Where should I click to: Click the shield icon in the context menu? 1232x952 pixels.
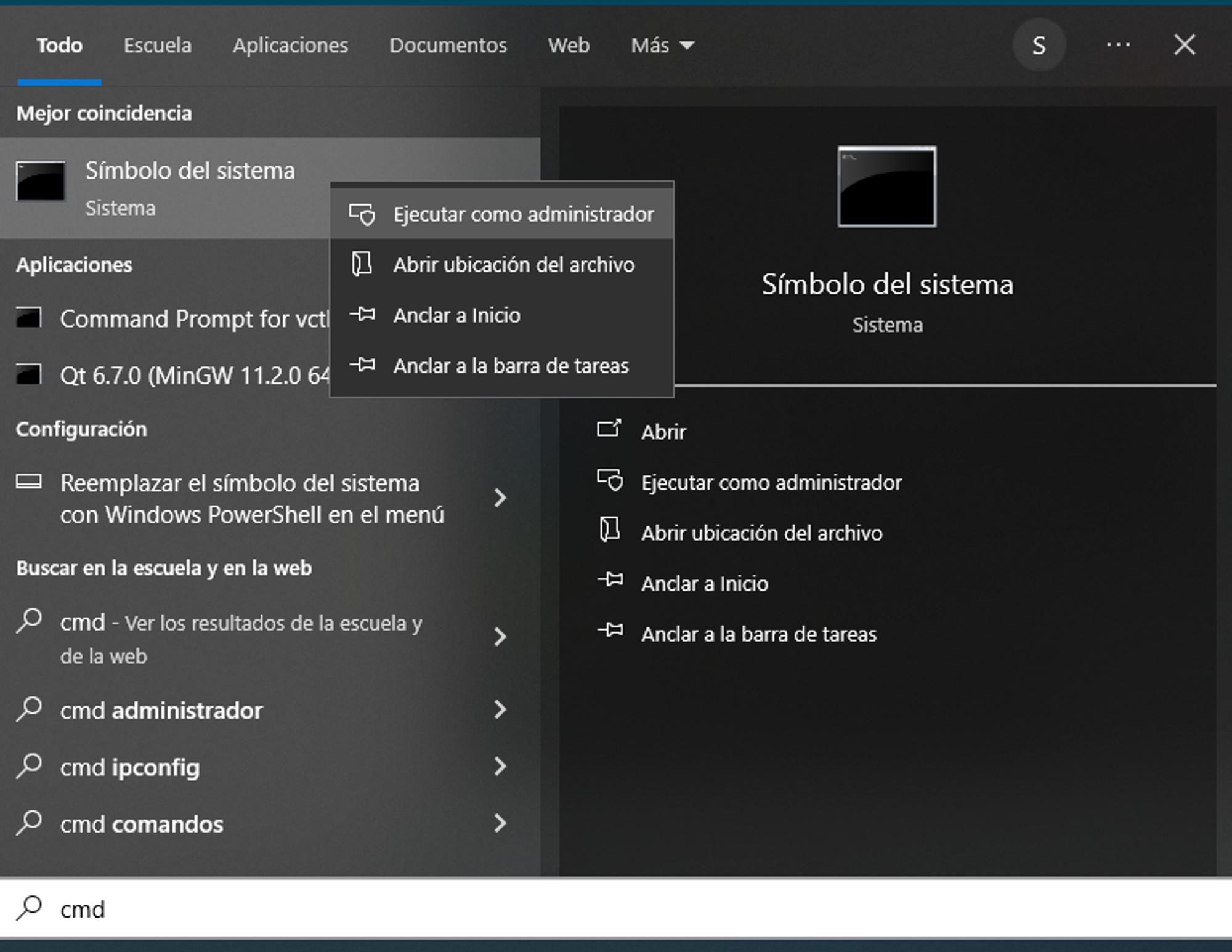(x=362, y=214)
